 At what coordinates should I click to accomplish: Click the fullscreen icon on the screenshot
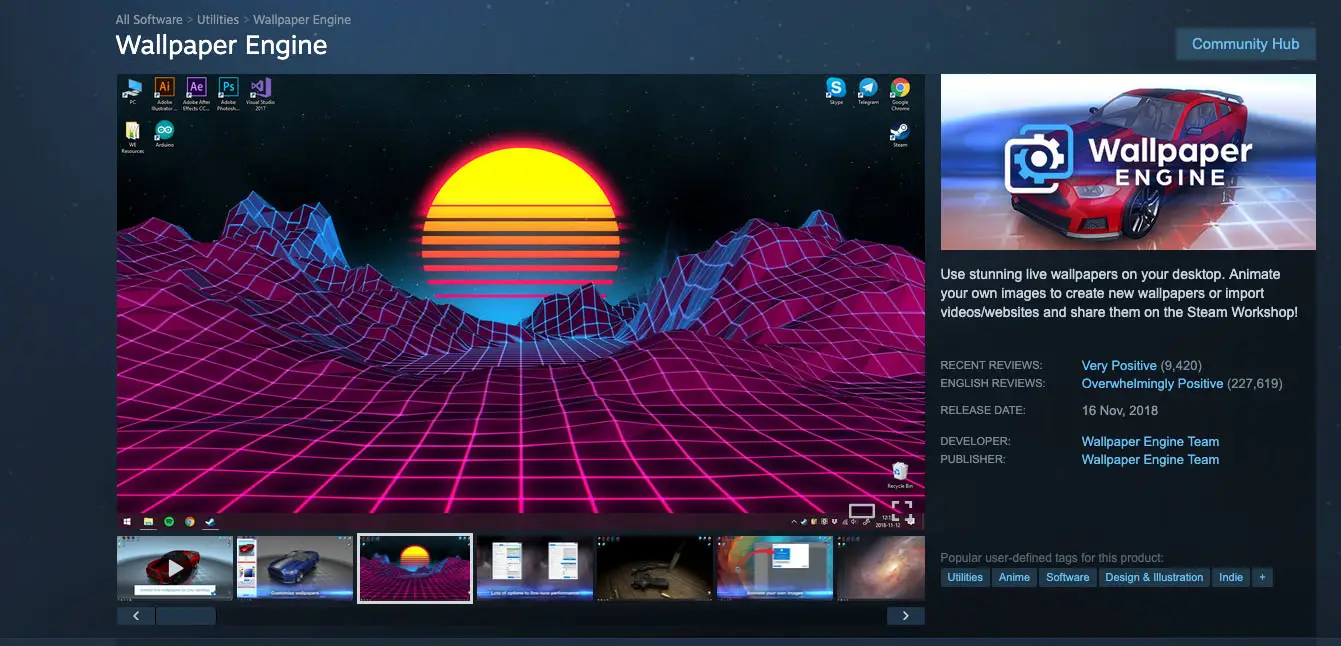[902, 510]
